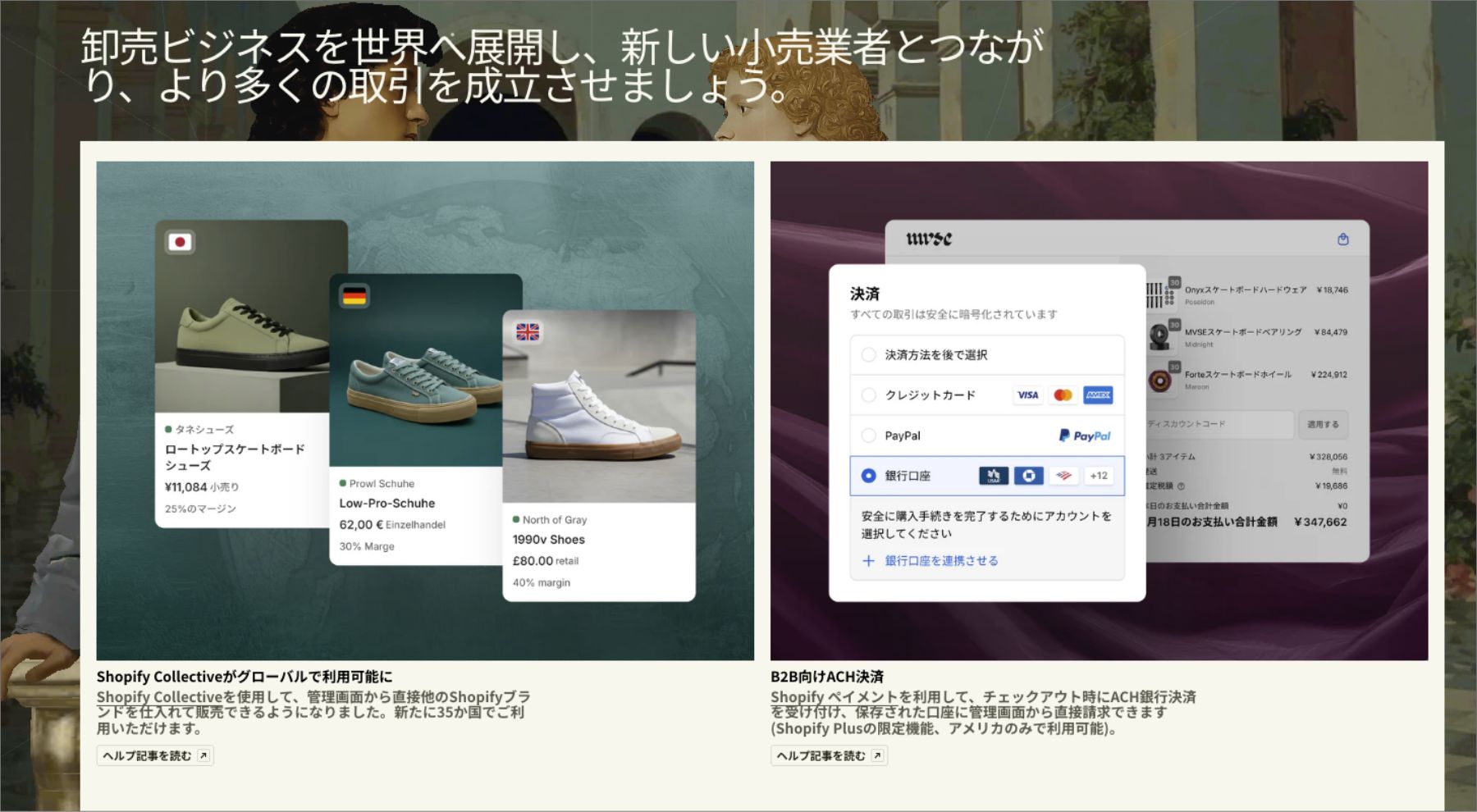Click the Japan flag icon on the shoe card
The height and width of the screenshot is (812, 1477).
(180, 242)
